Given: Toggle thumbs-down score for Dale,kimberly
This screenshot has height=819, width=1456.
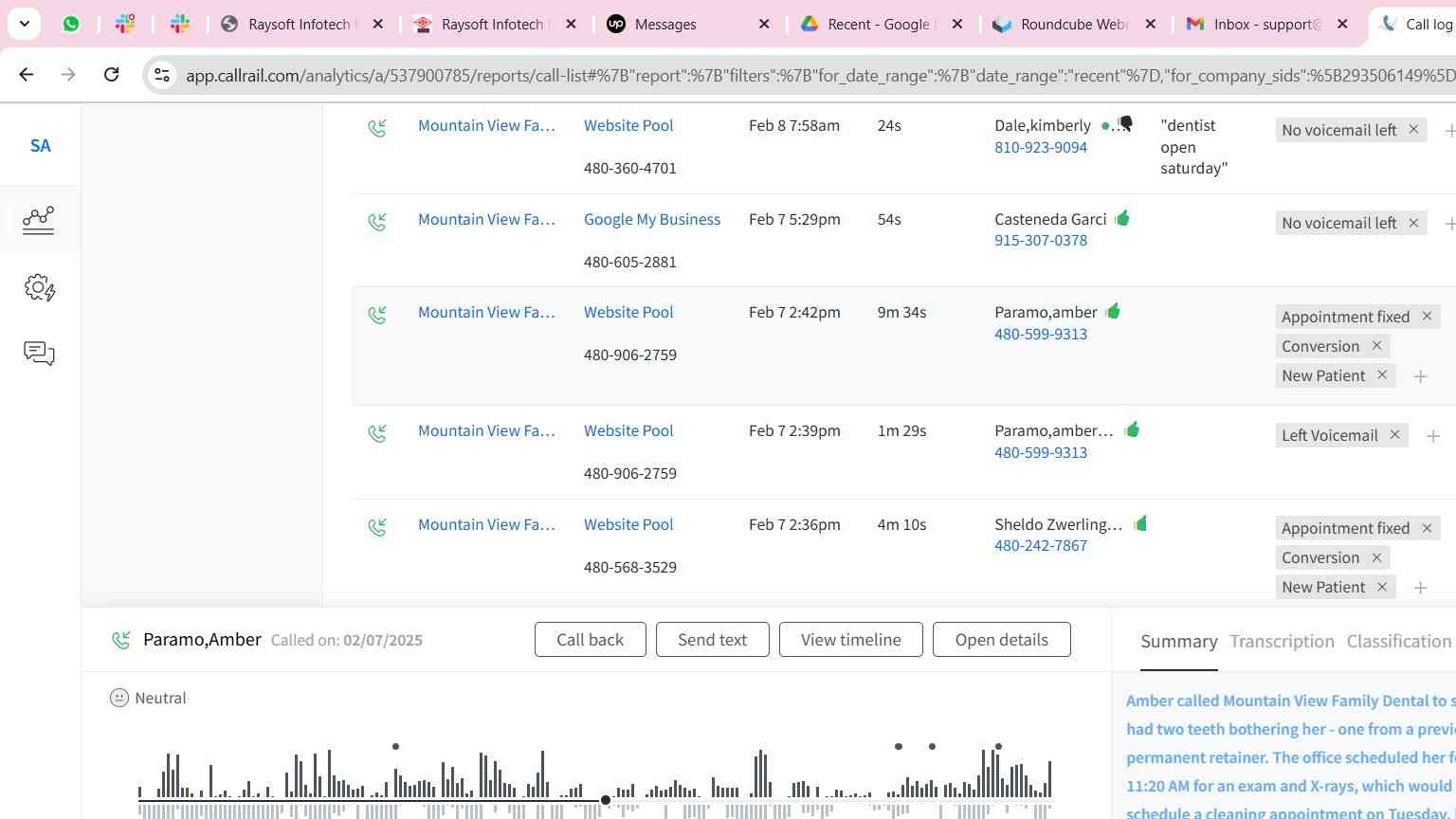Looking at the screenshot, I should [1125, 123].
